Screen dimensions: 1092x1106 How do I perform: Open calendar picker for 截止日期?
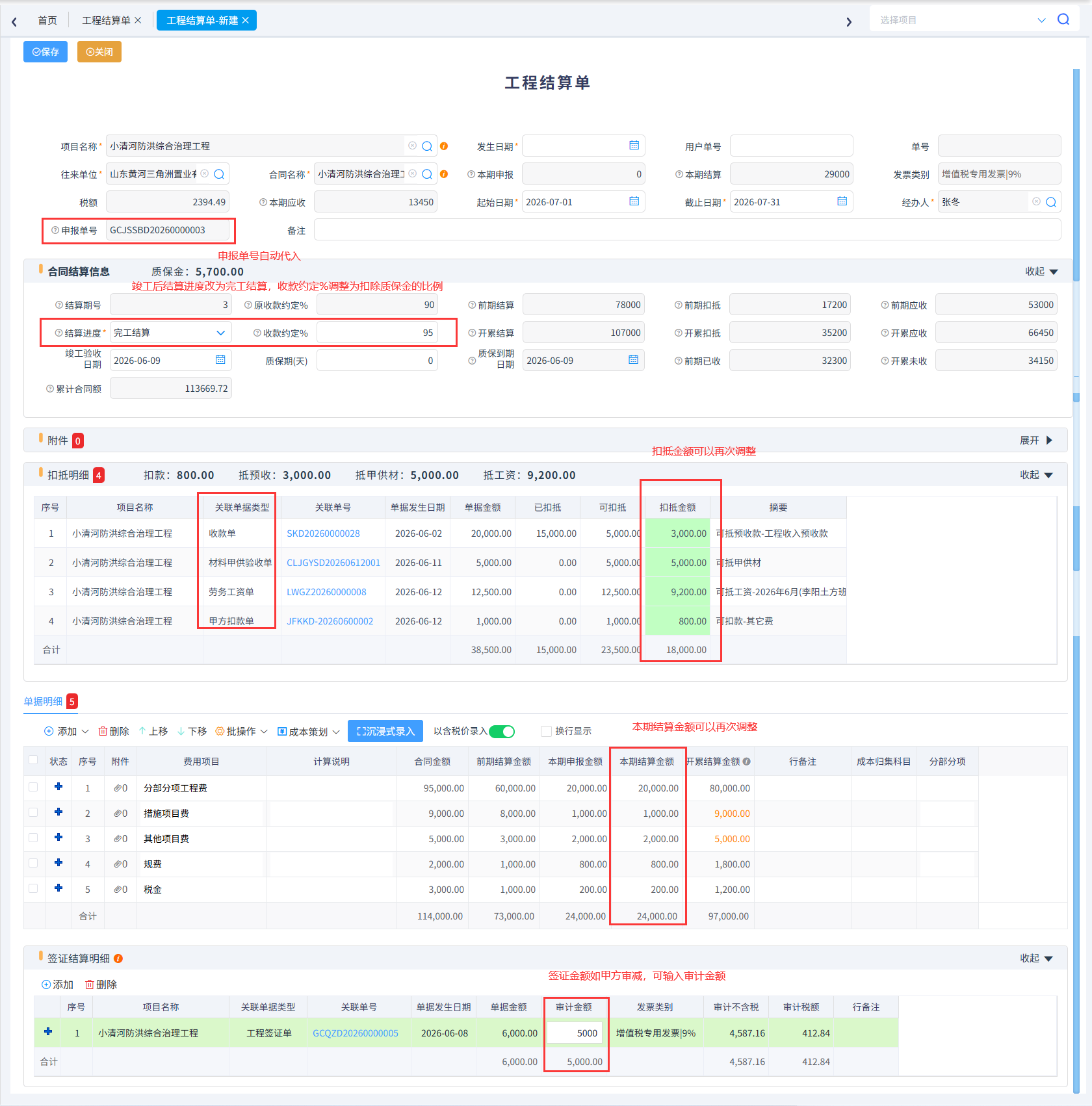pyautogui.click(x=842, y=201)
